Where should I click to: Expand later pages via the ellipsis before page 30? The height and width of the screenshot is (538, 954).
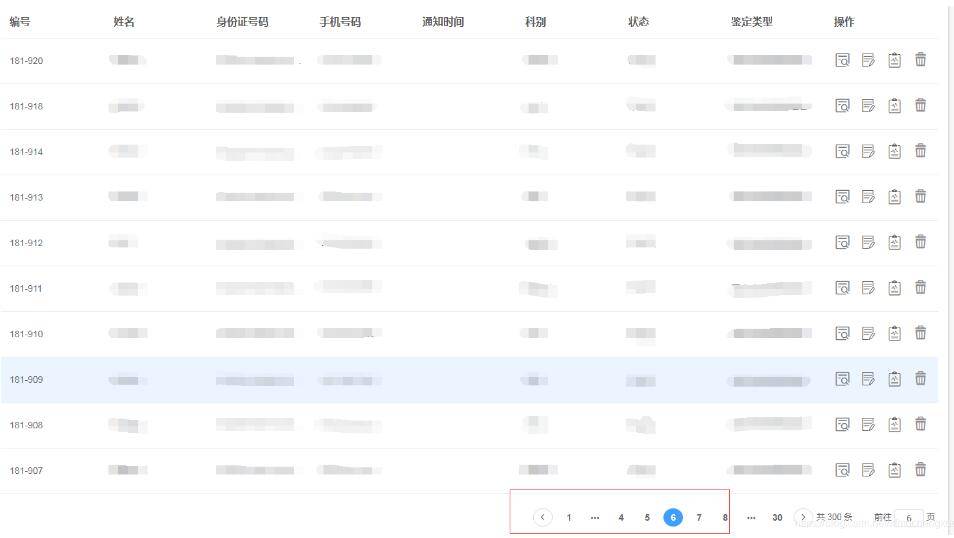click(x=751, y=517)
